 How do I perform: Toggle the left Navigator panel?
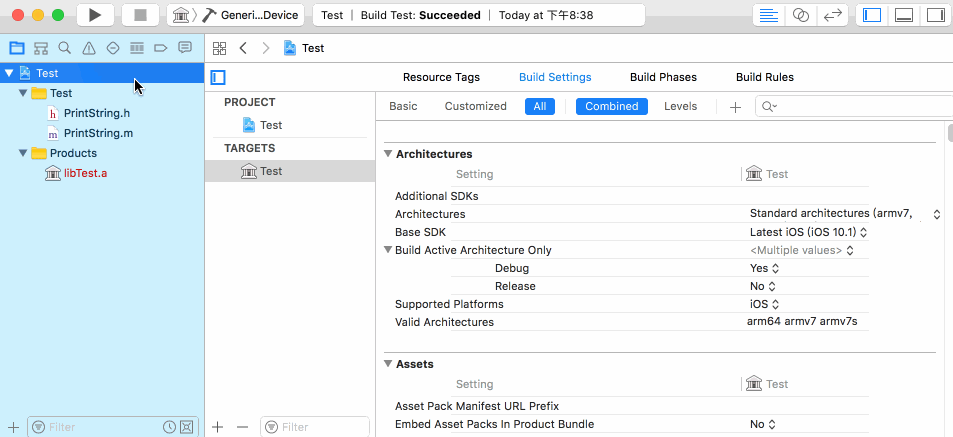point(872,16)
